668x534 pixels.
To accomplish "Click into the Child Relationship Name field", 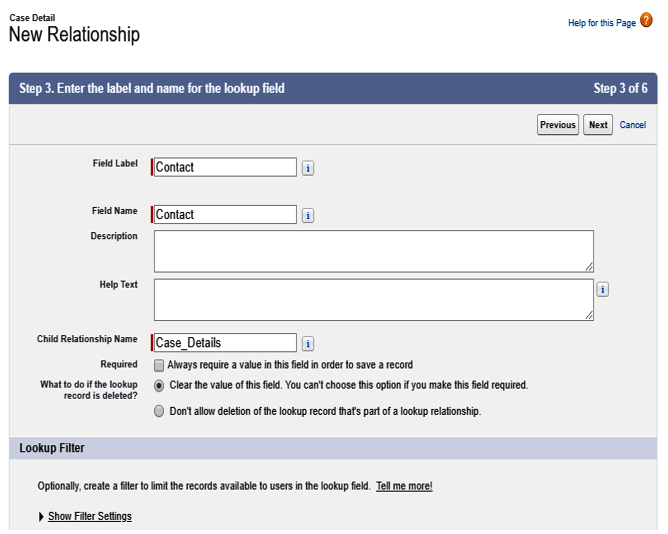I will 225,343.
